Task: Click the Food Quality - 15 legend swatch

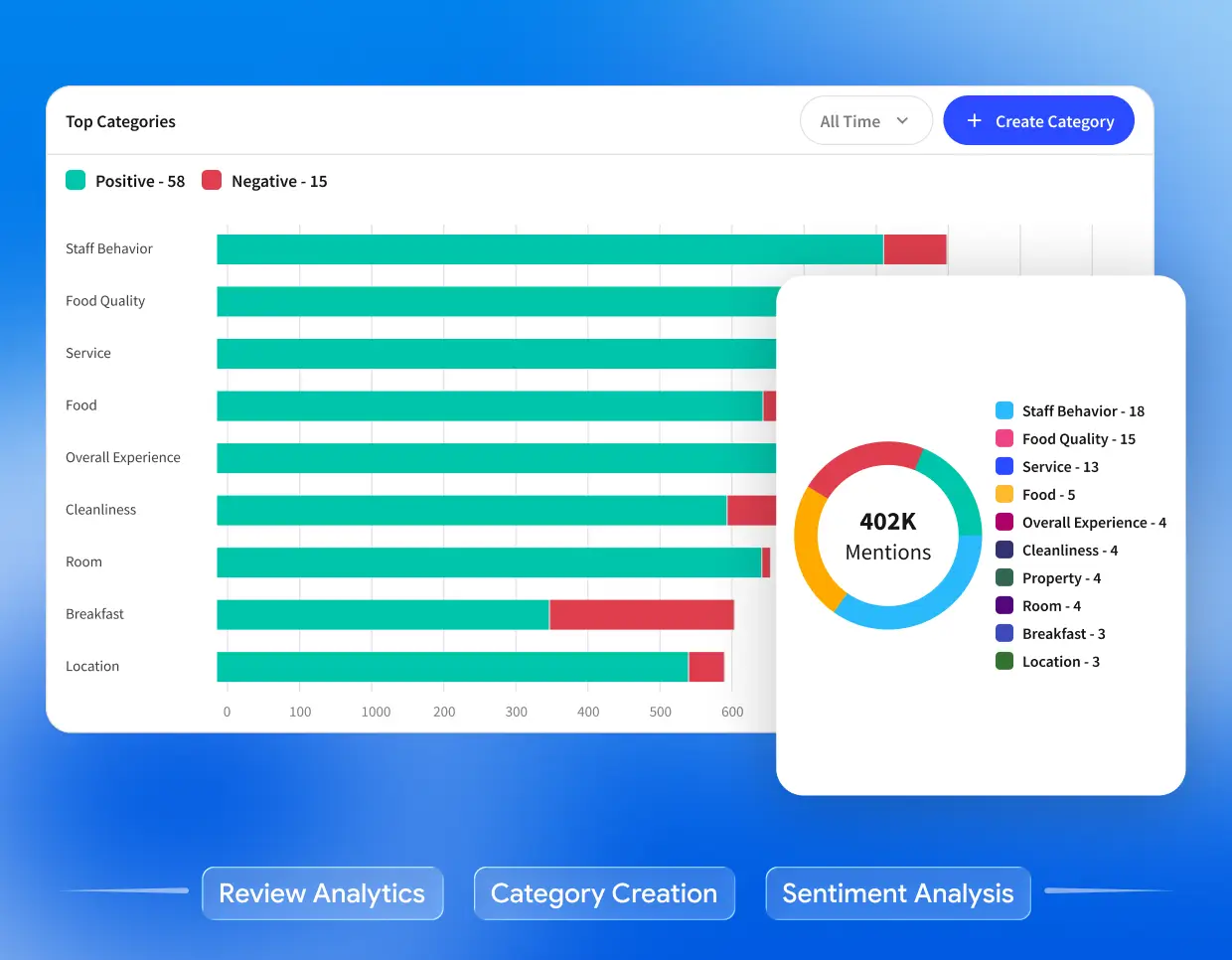Action: [1004, 438]
